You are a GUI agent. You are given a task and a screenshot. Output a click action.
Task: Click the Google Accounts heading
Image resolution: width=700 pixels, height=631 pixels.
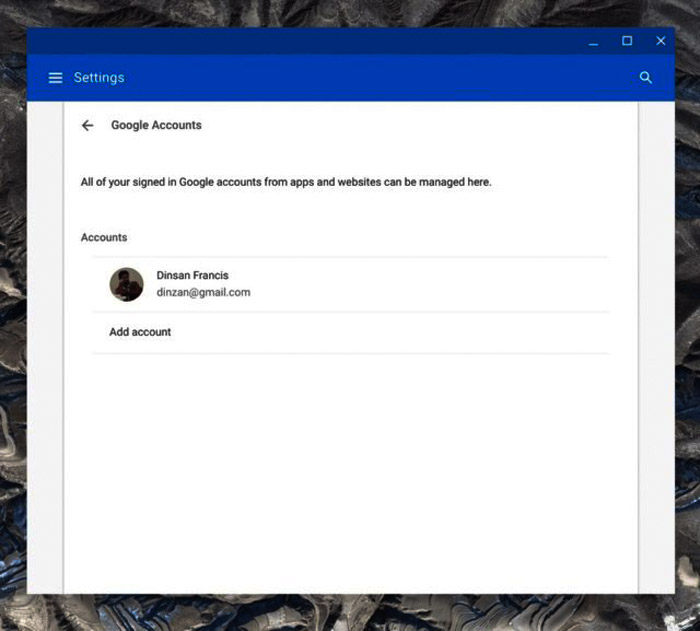point(156,125)
